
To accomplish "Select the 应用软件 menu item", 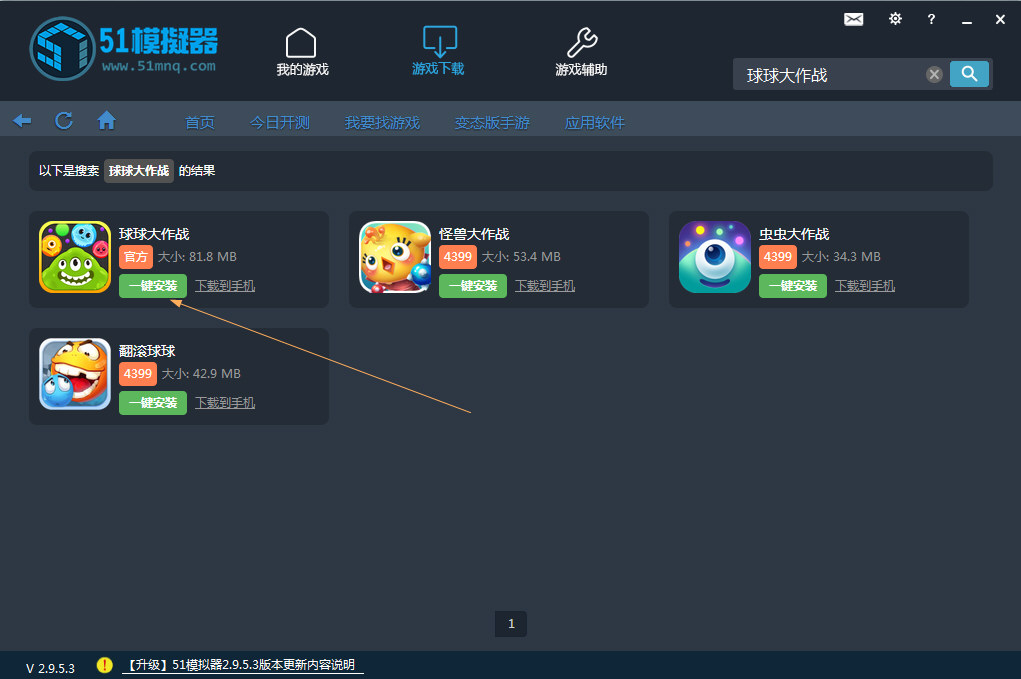I will coord(594,121).
